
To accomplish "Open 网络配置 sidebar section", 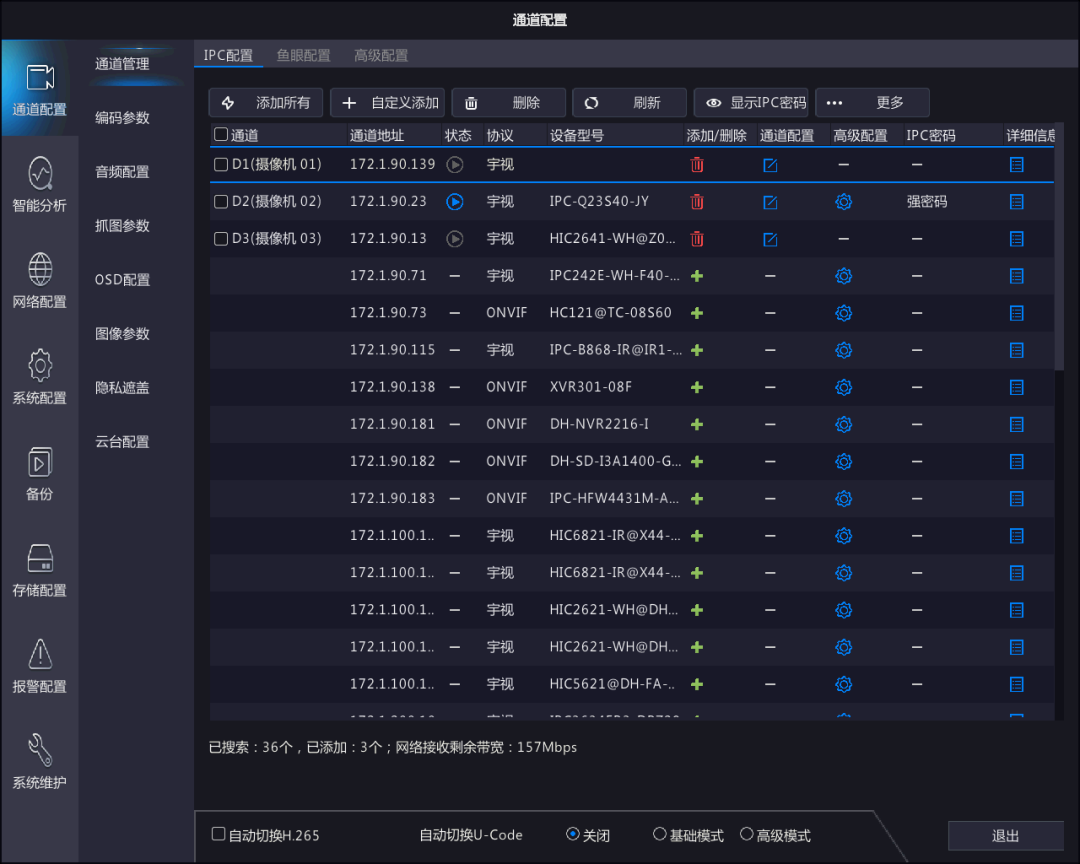I will coord(39,281).
